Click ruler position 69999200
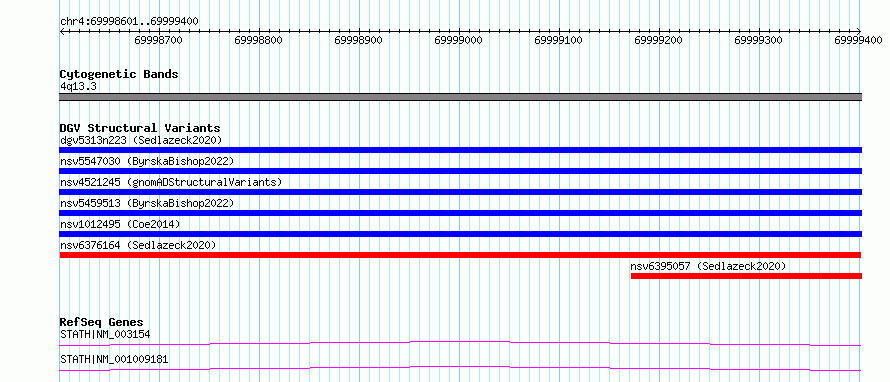 [x=658, y=40]
